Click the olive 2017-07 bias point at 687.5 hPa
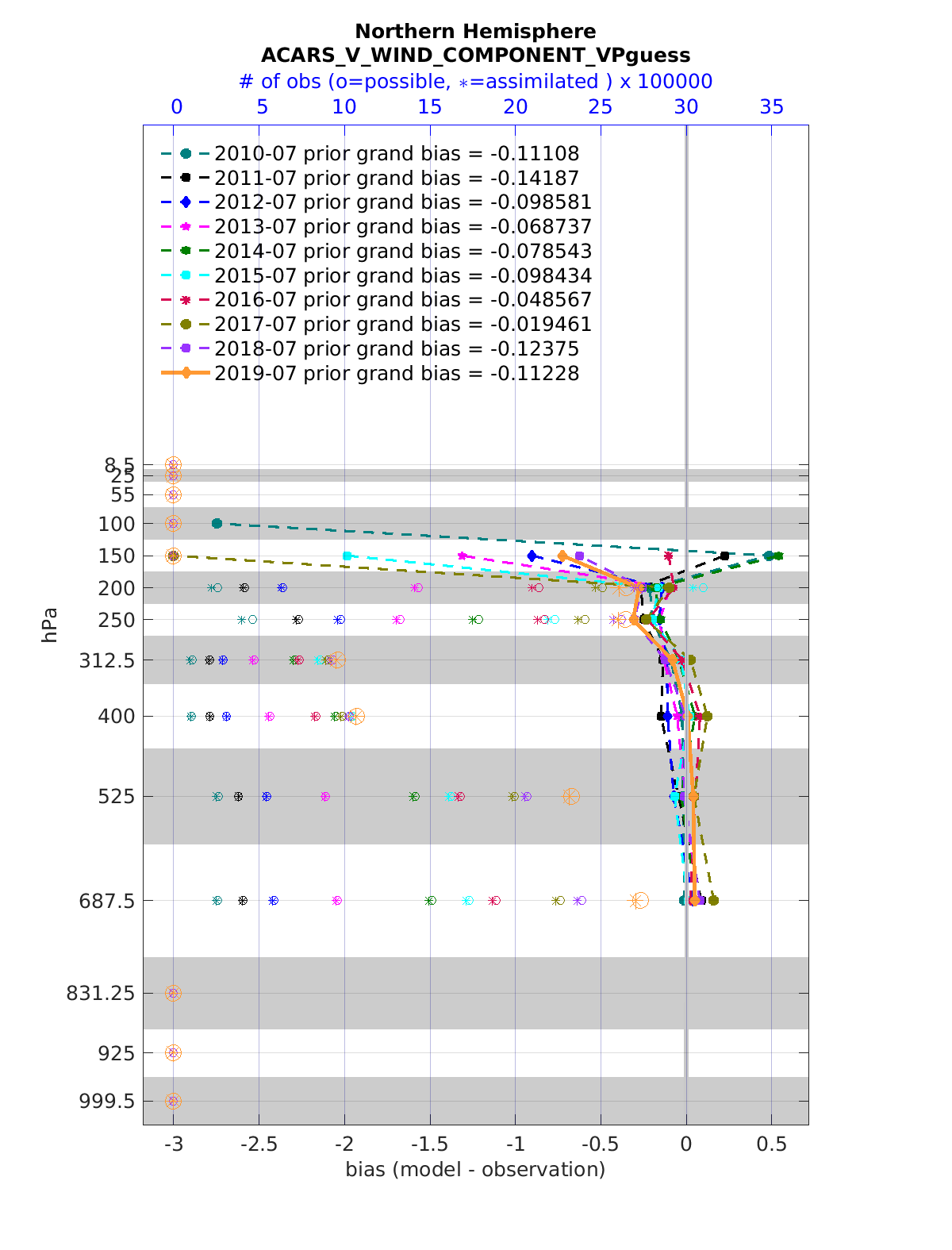 (x=713, y=900)
